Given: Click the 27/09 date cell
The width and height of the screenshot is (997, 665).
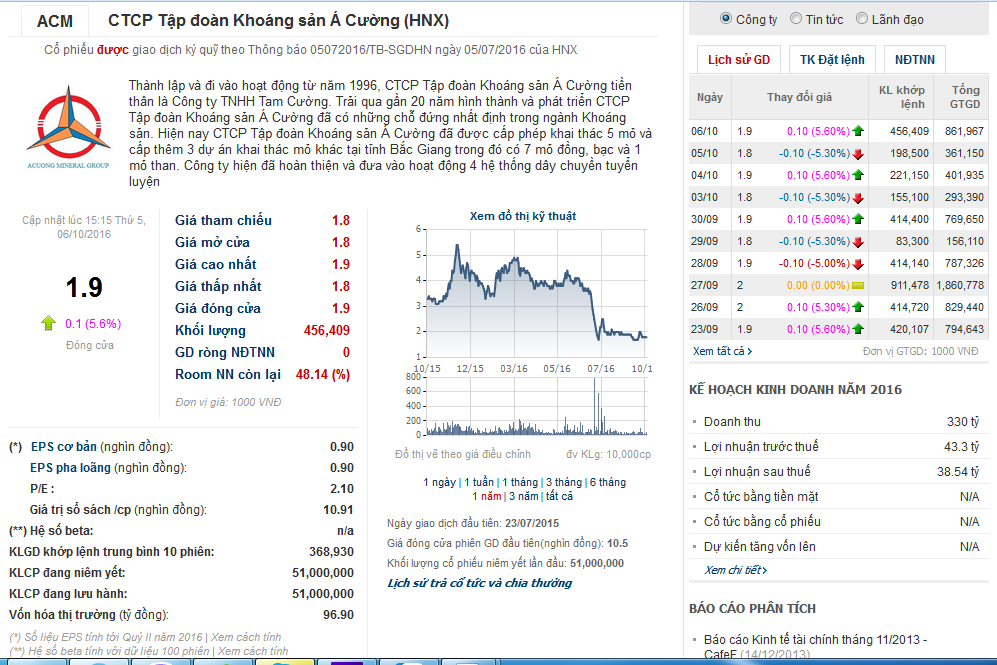Looking at the screenshot, I should tap(705, 285).
